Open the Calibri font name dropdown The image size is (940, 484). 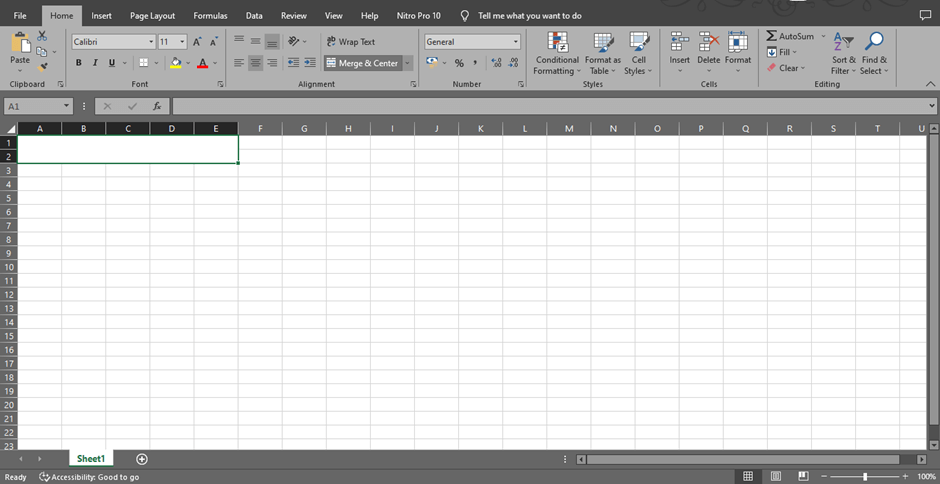(x=151, y=42)
